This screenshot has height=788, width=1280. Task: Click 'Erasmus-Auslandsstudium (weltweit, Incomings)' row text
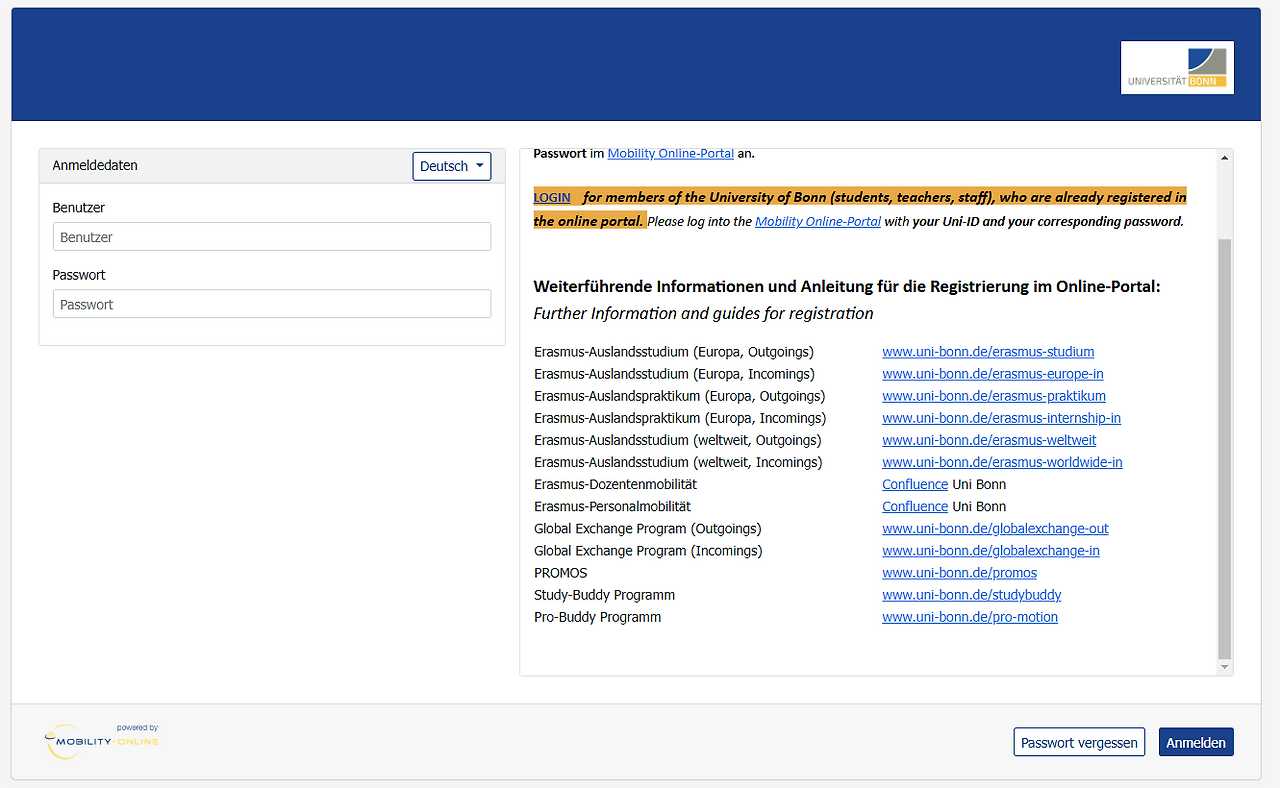coord(678,462)
